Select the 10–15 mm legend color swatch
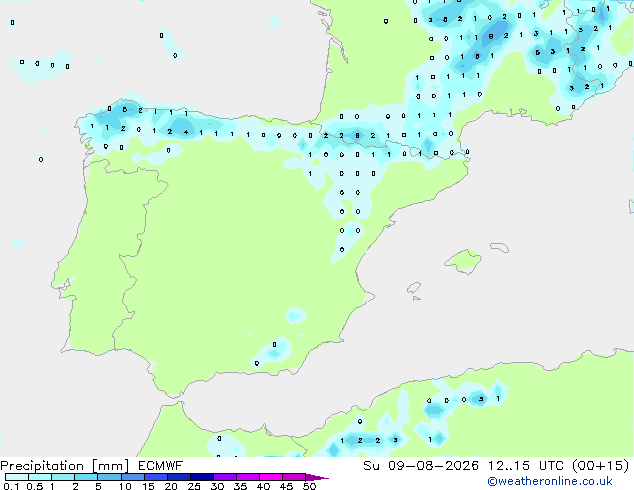This screenshot has height=490, width=634. point(132,477)
